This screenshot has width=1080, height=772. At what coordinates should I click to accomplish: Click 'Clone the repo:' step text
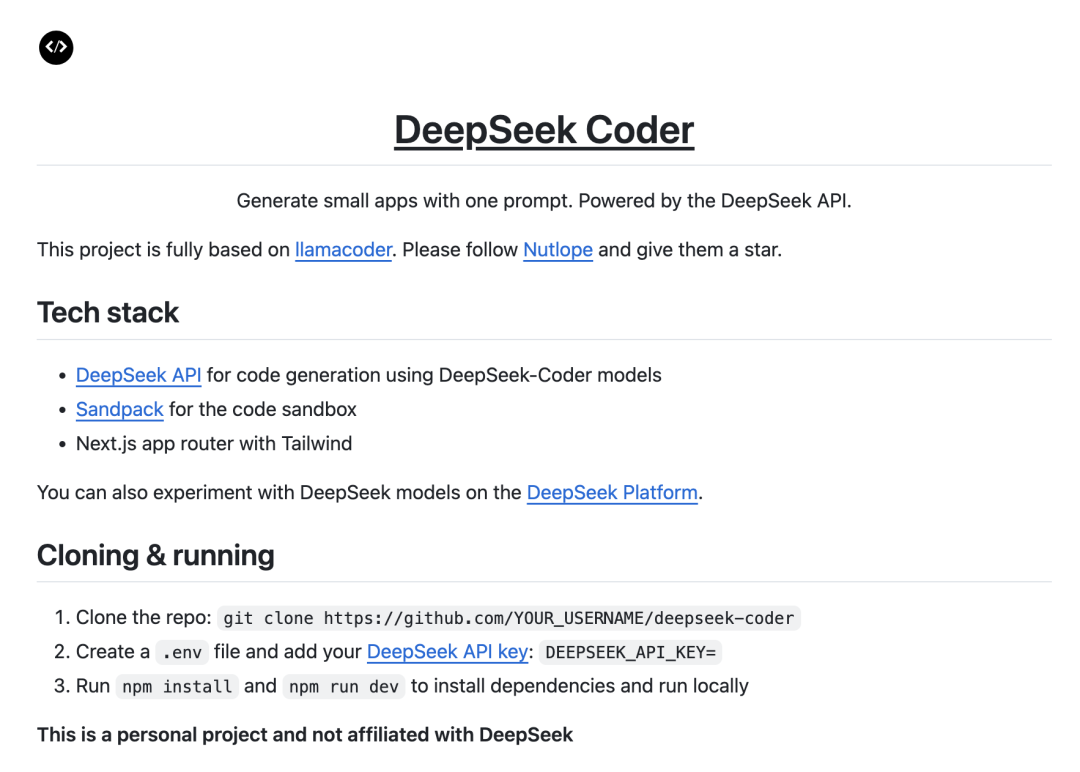(x=143, y=617)
